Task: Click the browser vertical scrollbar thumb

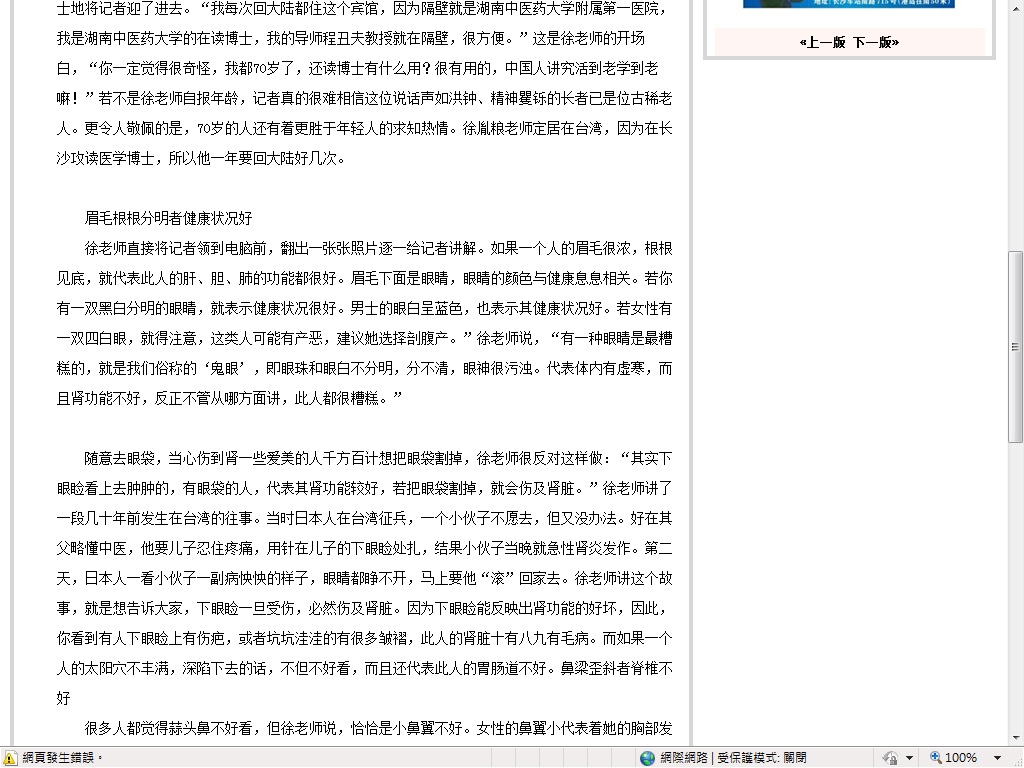Action: (1015, 345)
